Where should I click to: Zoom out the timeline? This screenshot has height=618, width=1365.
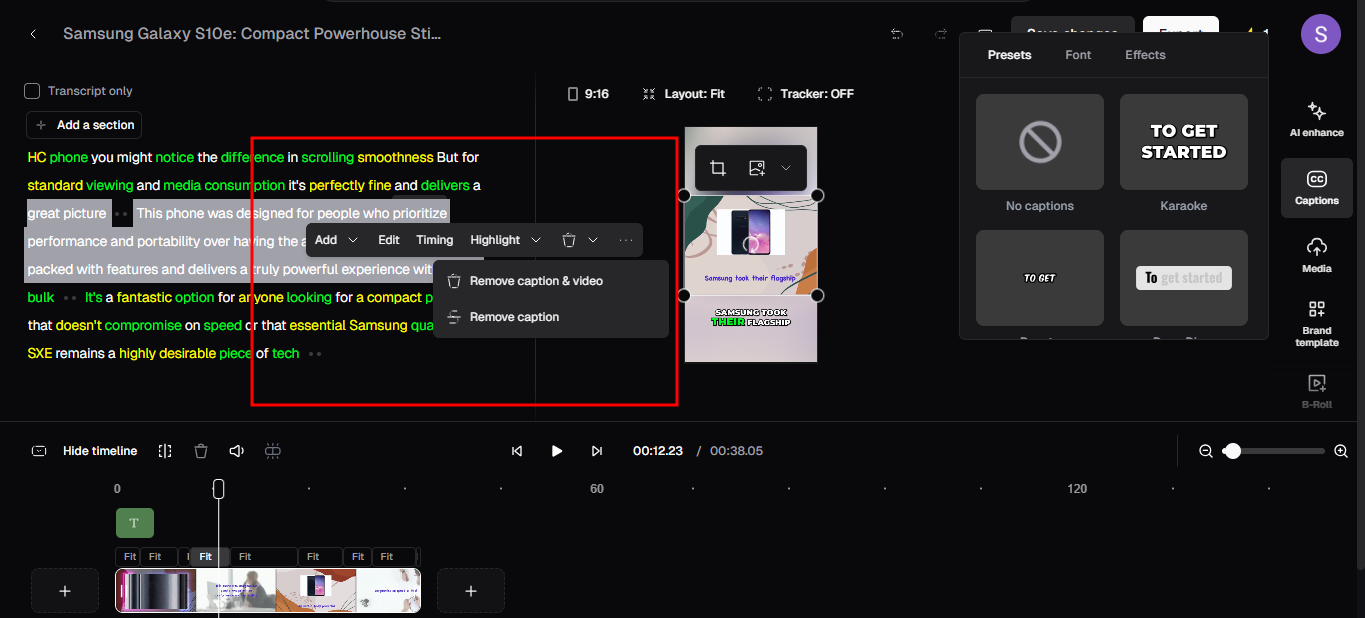pyautogui.click(x=1206, y=451)
